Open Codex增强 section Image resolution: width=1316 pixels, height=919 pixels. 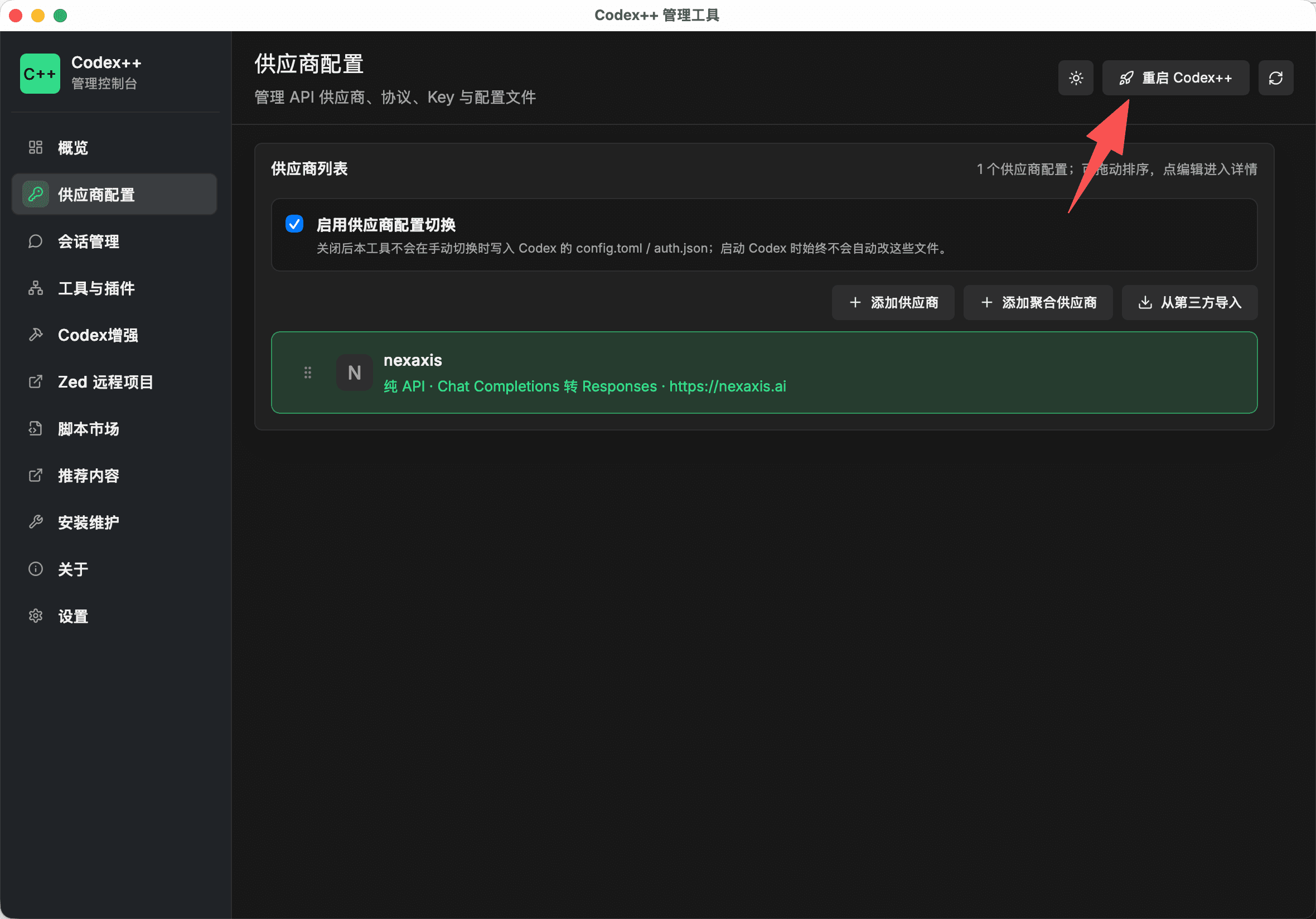[114, 335]
